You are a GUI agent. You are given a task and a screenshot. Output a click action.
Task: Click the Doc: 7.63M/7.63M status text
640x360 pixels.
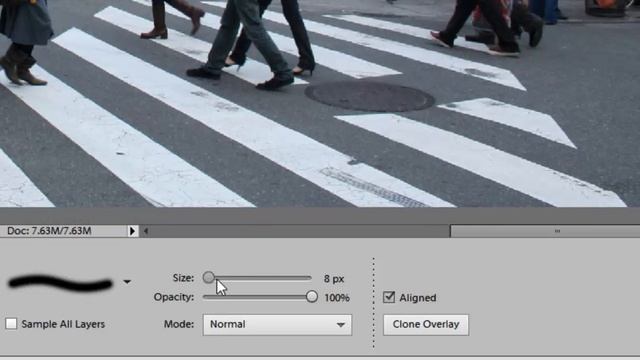49,231
